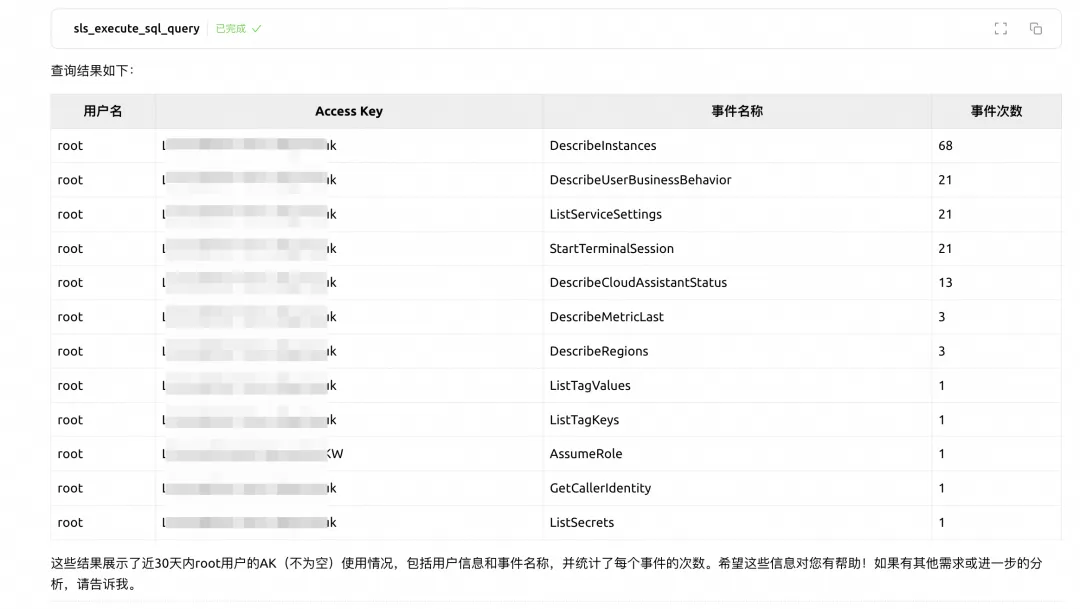
Task: Click the 已完成 status label
Action: 230,29
